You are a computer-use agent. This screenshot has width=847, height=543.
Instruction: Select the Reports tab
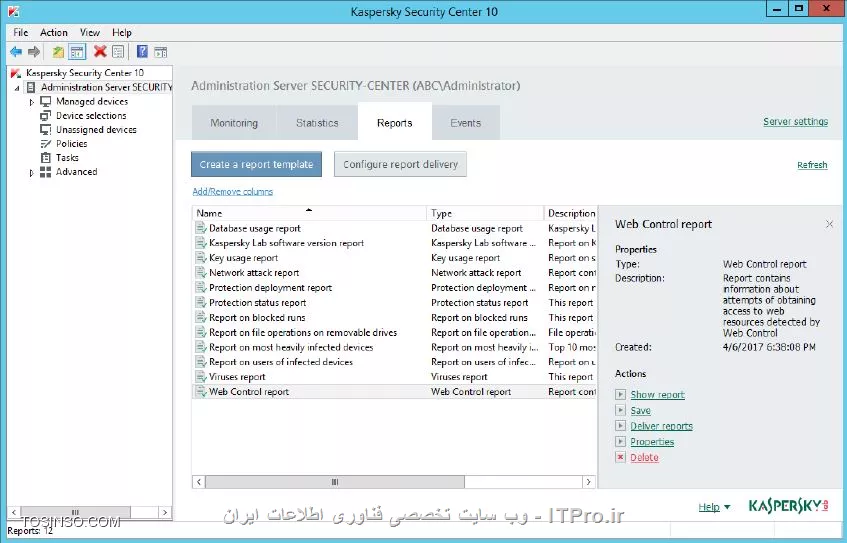[x=394, y=123]
